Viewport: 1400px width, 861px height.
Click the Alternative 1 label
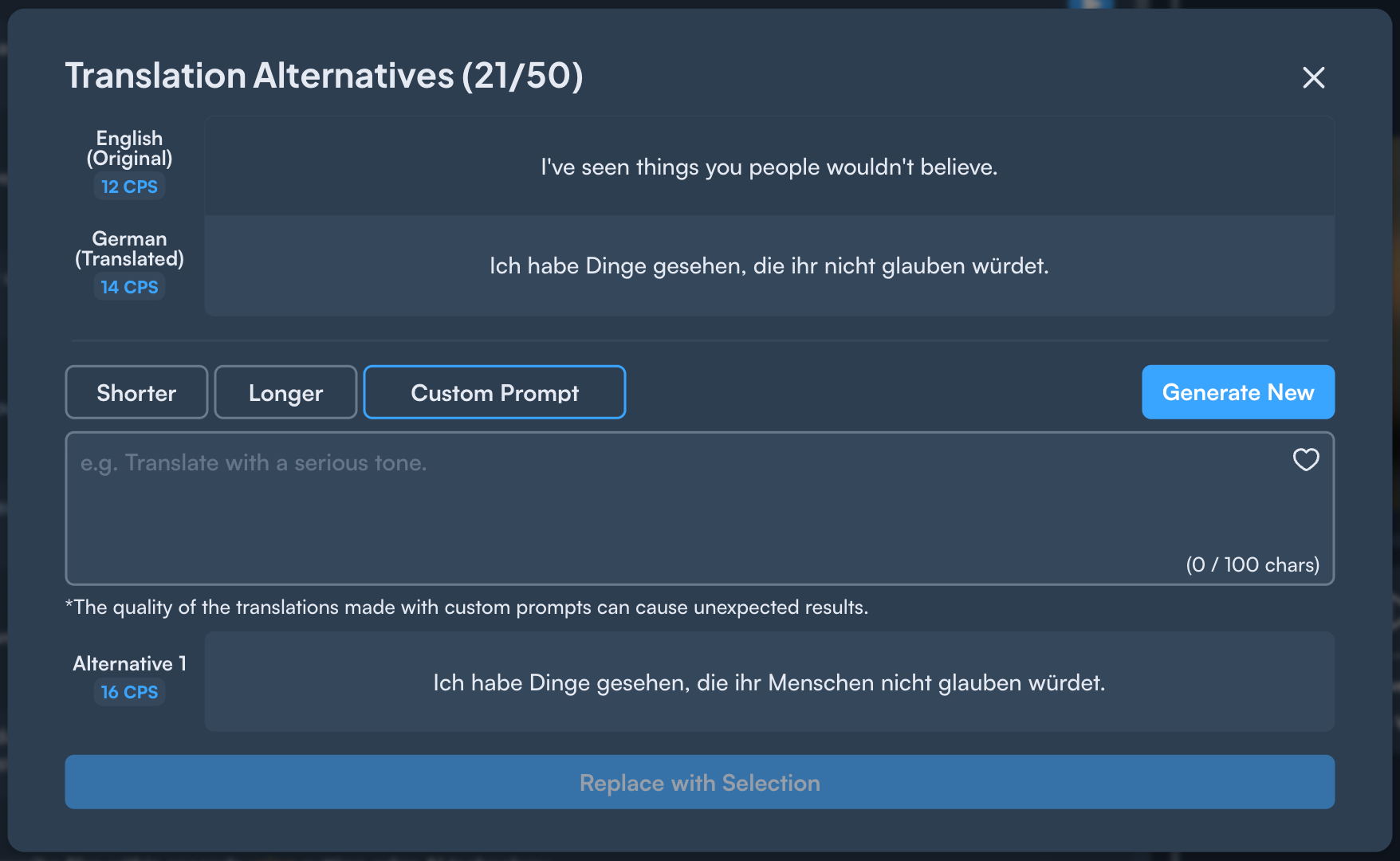click(x=129, y=663)
